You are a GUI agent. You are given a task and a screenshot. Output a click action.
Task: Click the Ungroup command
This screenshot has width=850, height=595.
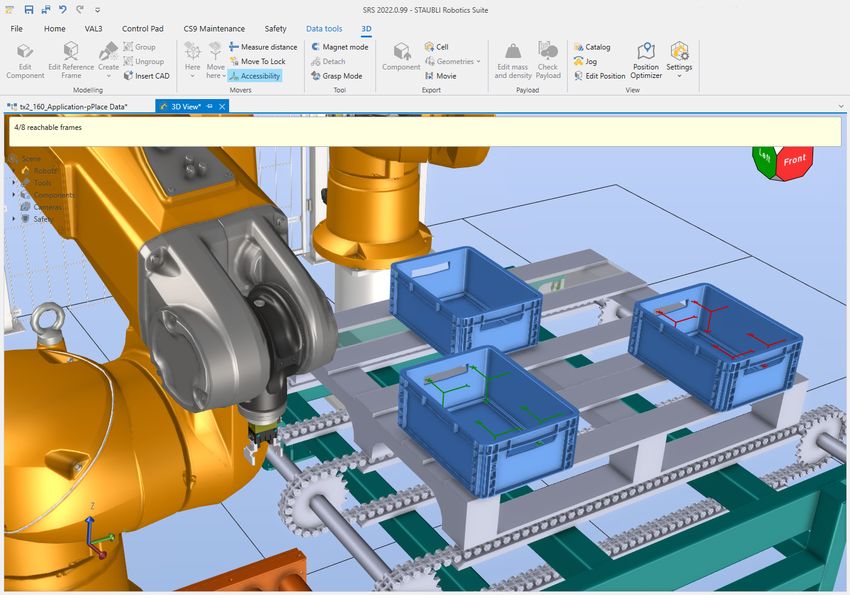pos(144,62)
